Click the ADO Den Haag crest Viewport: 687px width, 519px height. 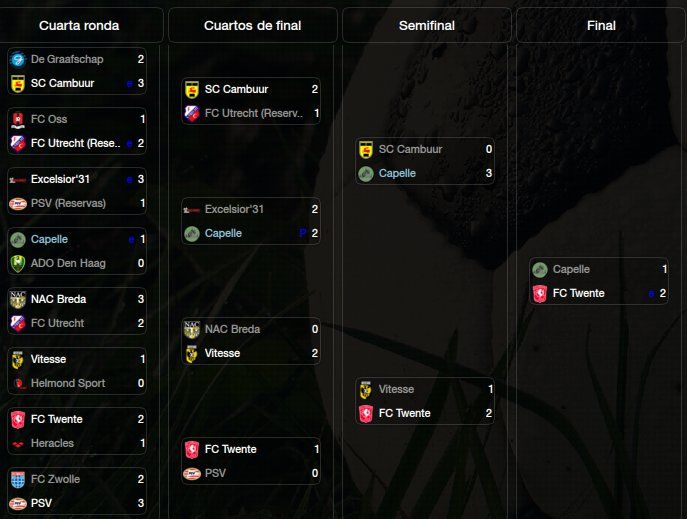pos(18,263)
